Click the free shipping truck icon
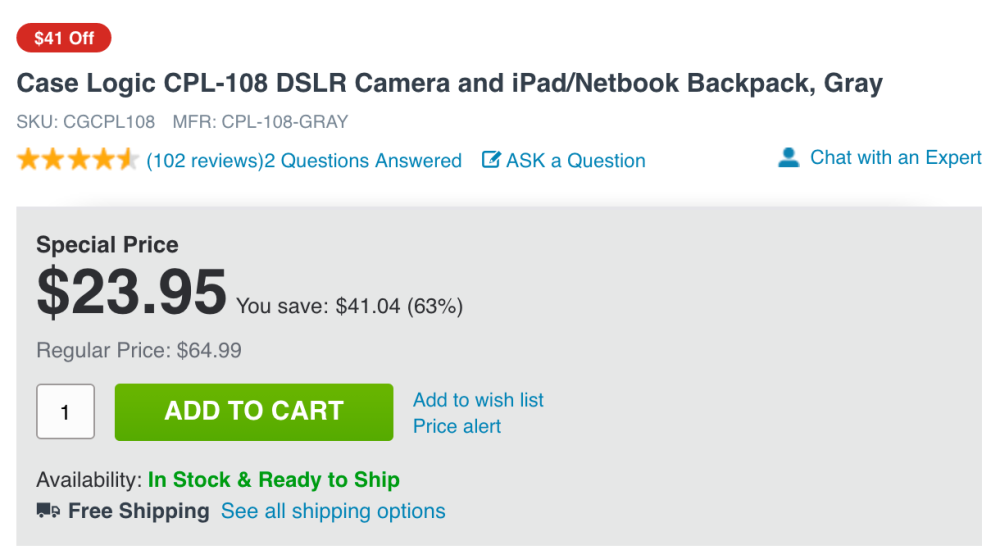 pyautogui.click(x=48, y=511)
